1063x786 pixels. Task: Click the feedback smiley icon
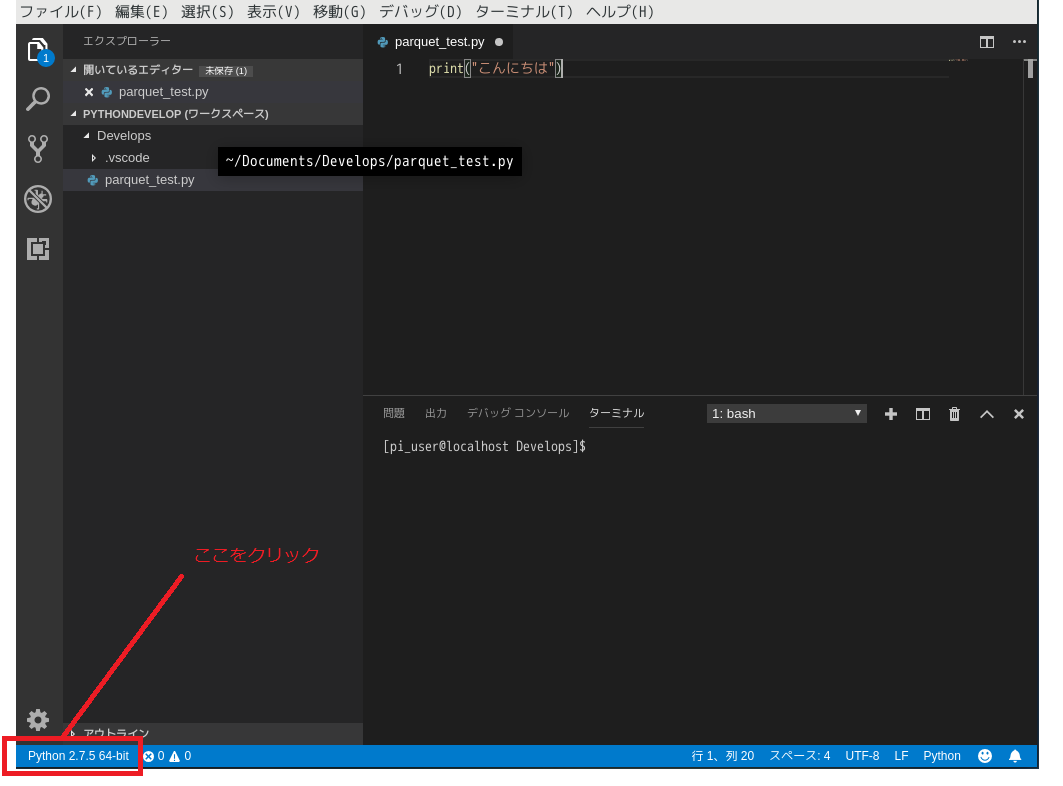click(985, 756)
